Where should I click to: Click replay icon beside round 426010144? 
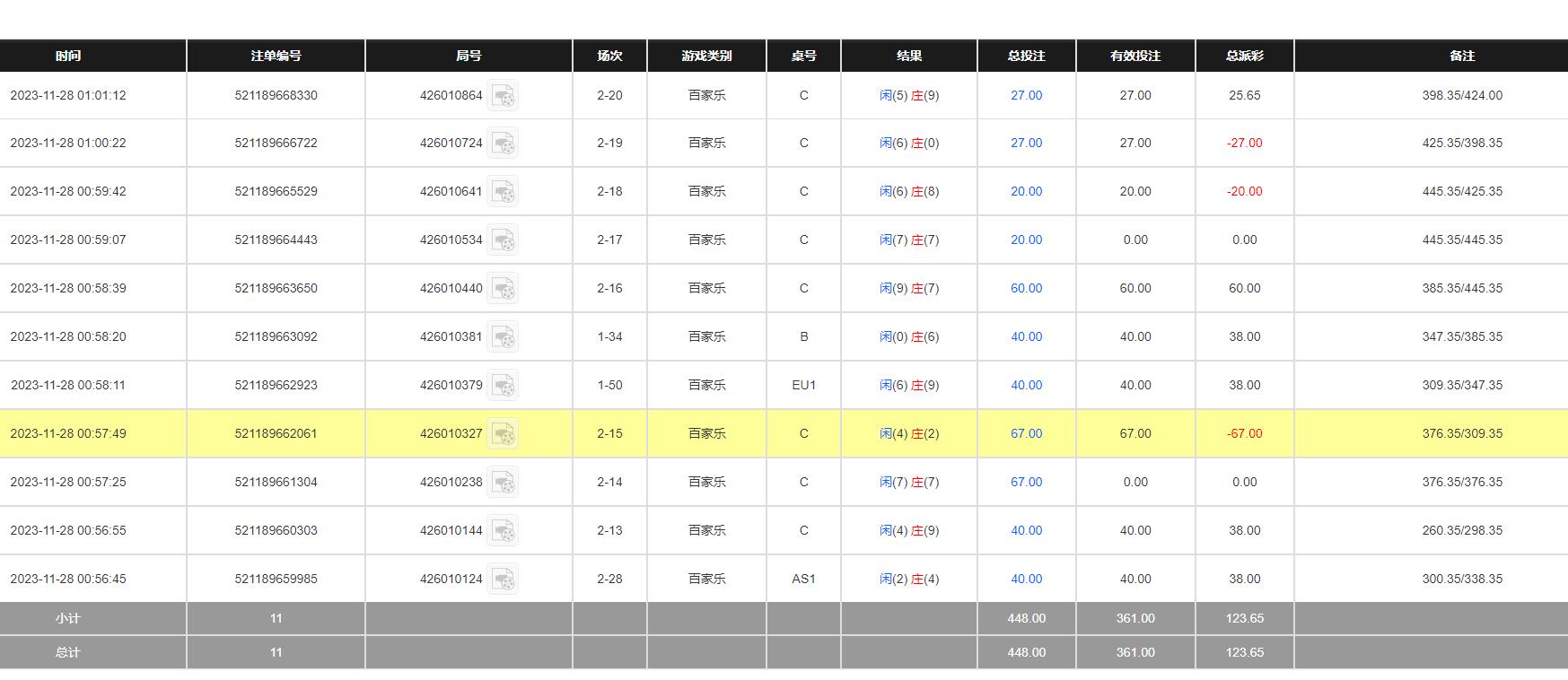tap(503, 531)
